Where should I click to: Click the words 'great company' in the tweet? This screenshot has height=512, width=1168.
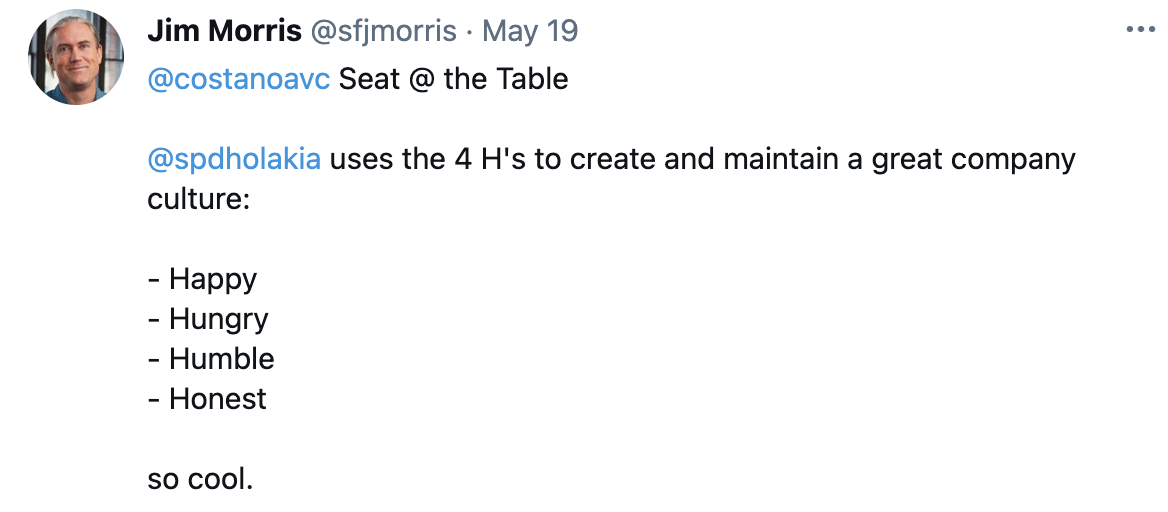(973, 160)
